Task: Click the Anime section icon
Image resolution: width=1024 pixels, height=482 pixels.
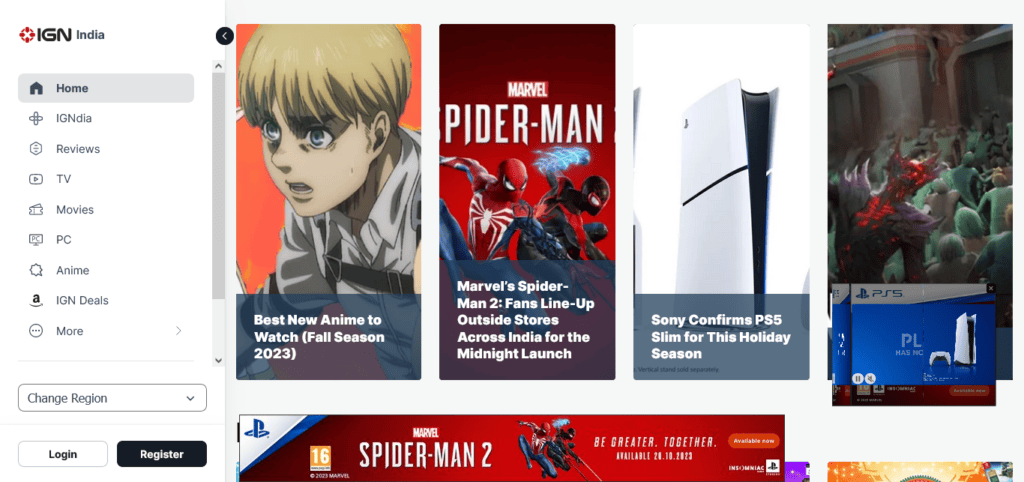Action: tap(36, 270)
